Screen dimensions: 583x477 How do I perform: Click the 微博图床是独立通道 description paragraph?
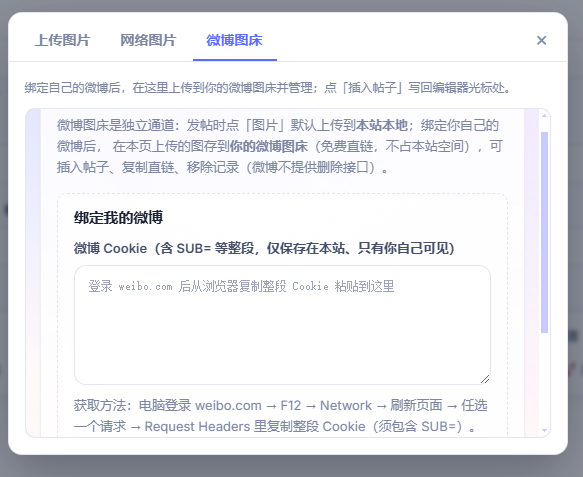(x=280, y=146)
